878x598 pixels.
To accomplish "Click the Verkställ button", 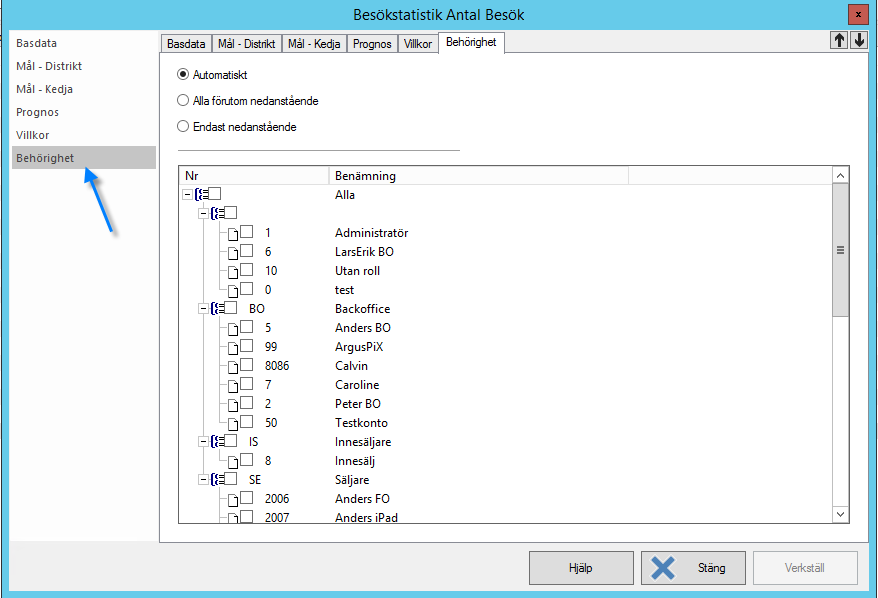I will click(805, 568).
